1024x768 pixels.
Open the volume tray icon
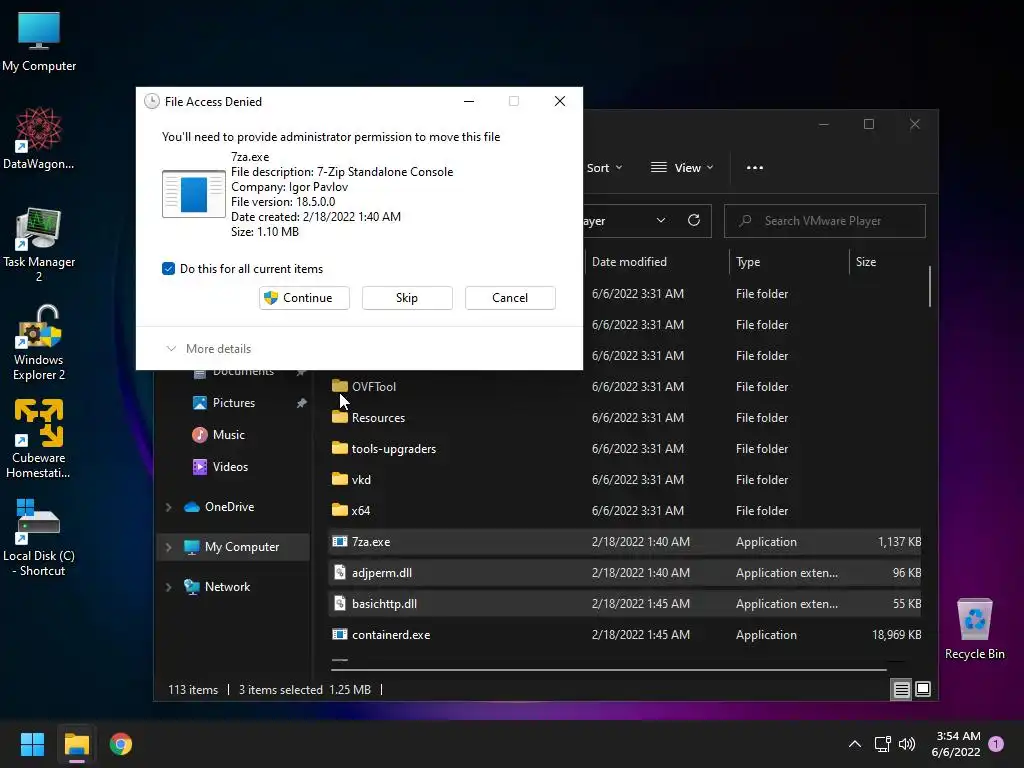(x=907, y=744)
